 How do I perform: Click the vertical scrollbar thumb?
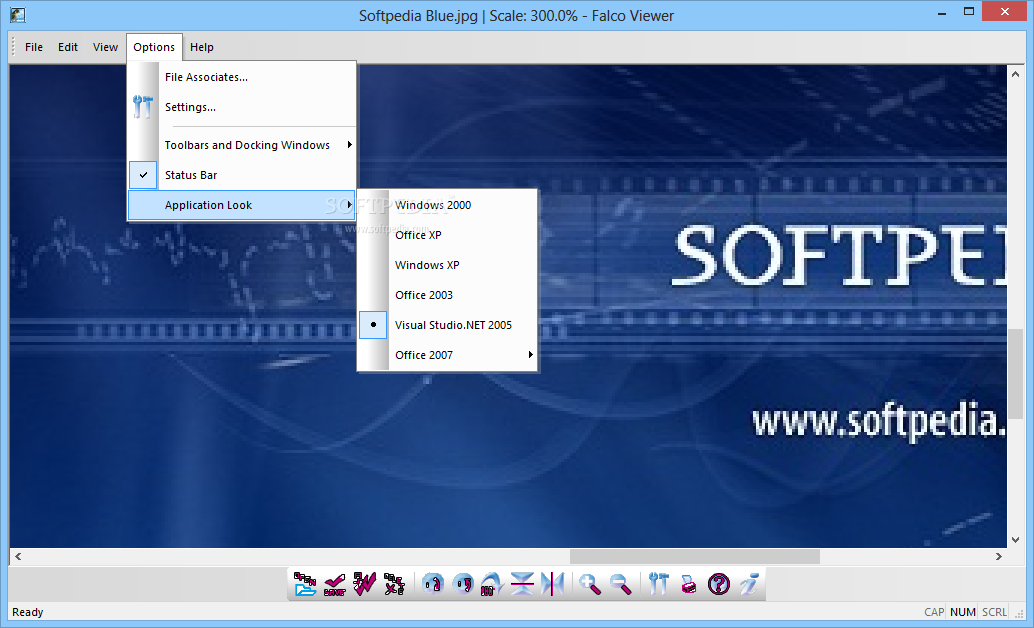click(x=1016, y=373)
